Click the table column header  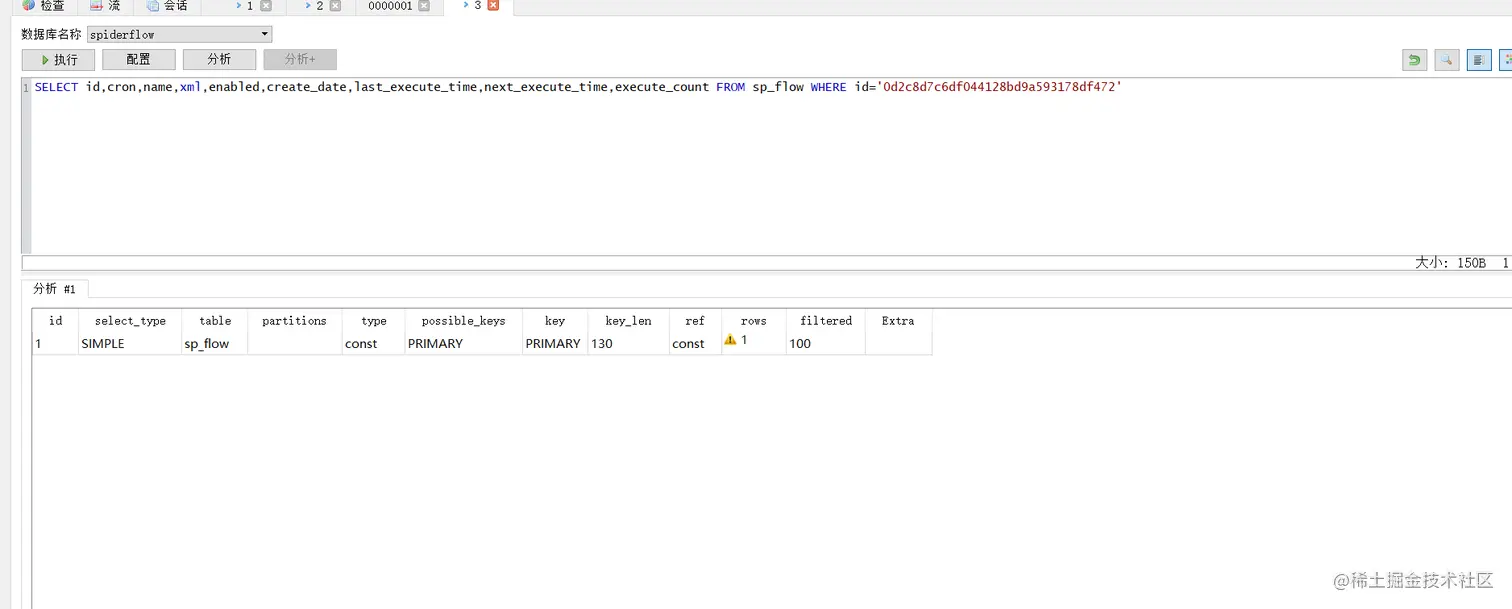point(215,321)
